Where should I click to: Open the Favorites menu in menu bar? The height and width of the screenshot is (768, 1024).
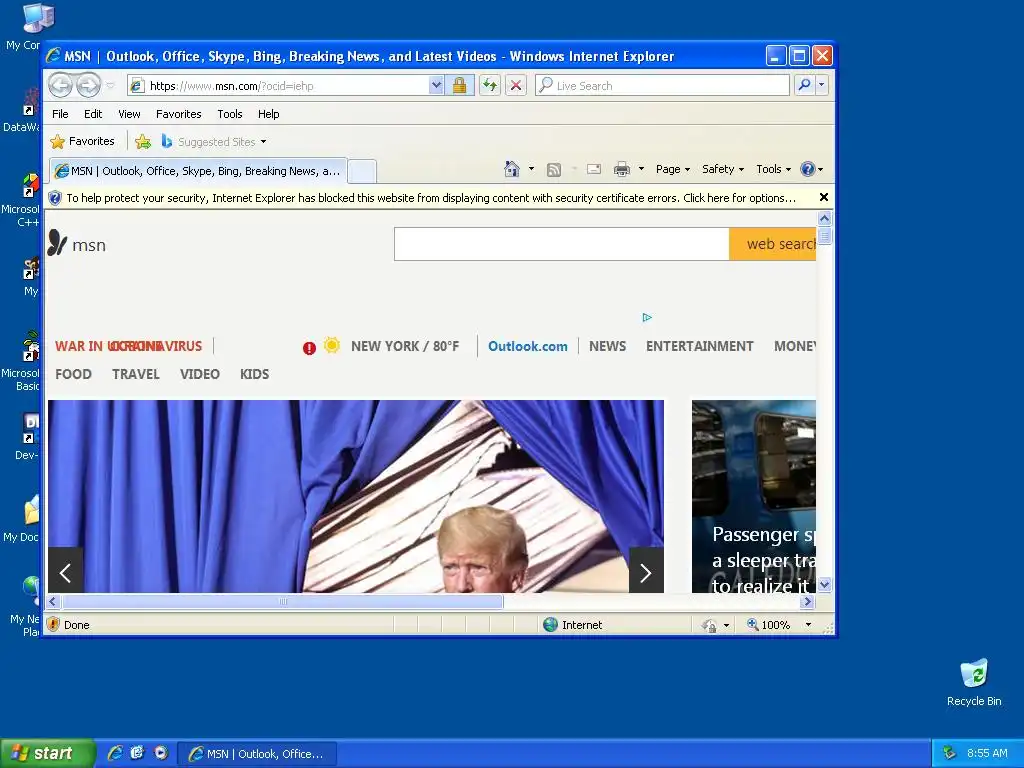tap(178, 114)
